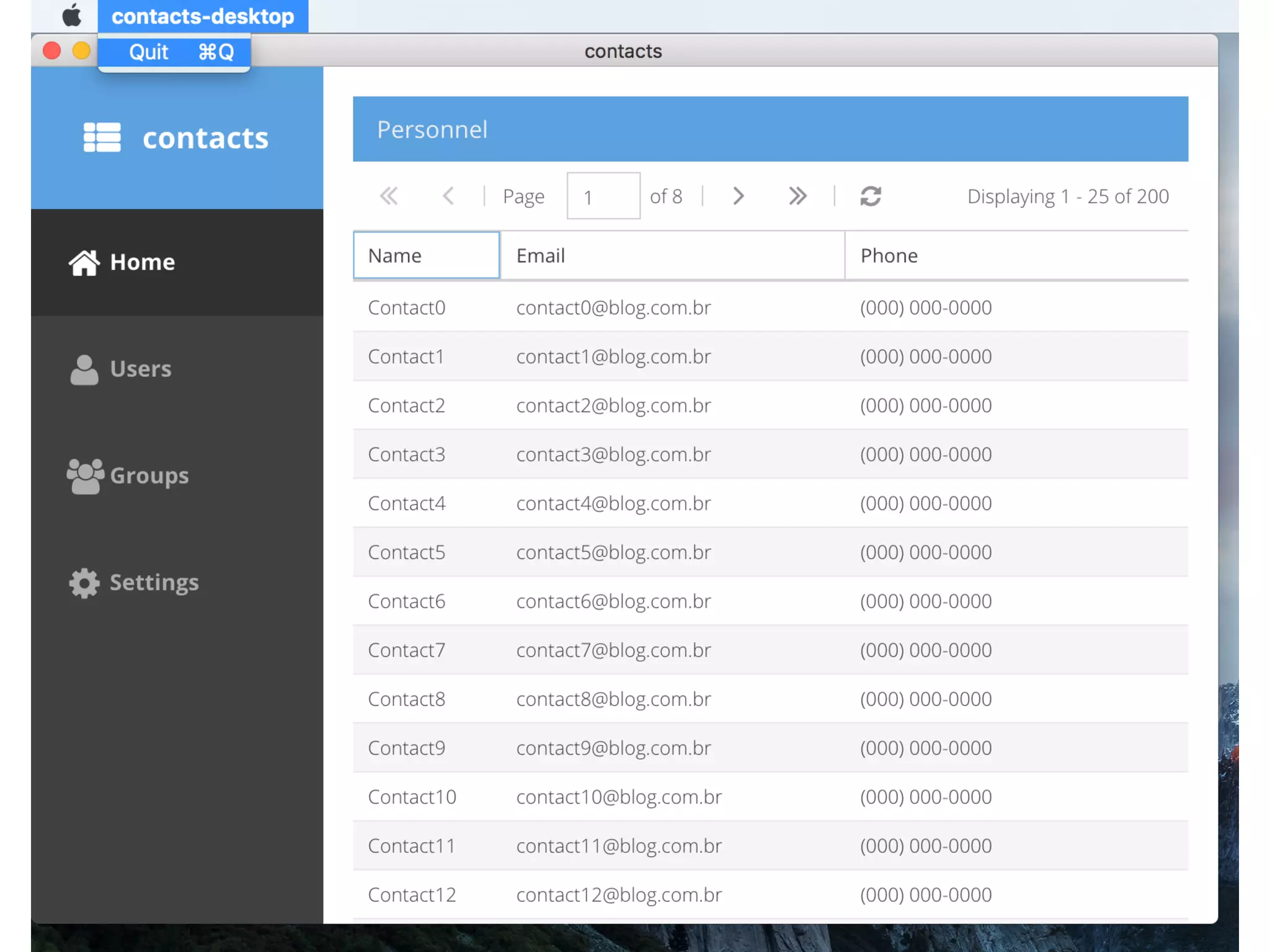This screenshot has height=952, width=1270.
Task: Click the previous page arrow
Action: click(x=448, y=196)
